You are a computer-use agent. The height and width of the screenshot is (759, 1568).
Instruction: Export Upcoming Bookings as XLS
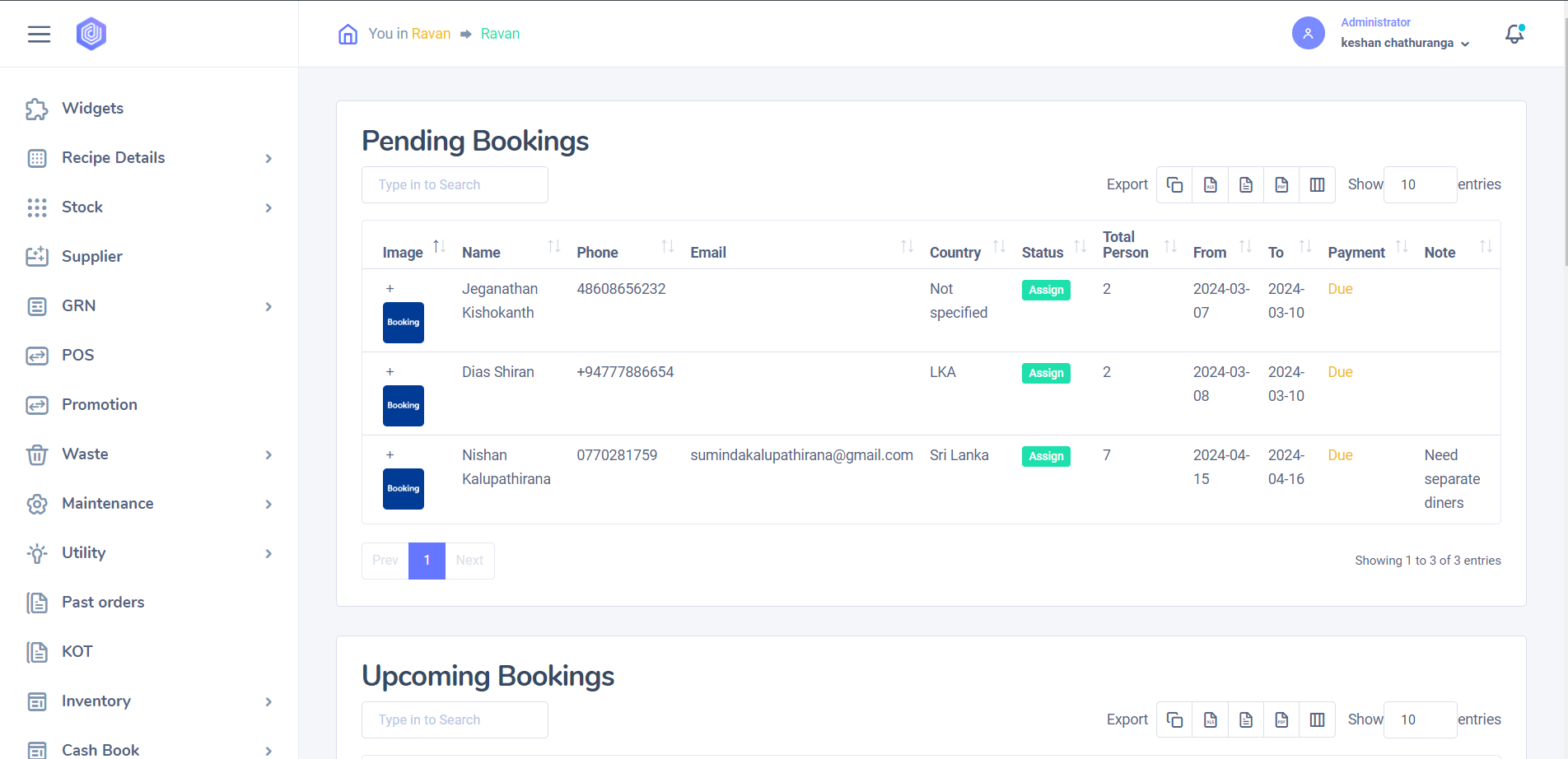coord(1210,720)
